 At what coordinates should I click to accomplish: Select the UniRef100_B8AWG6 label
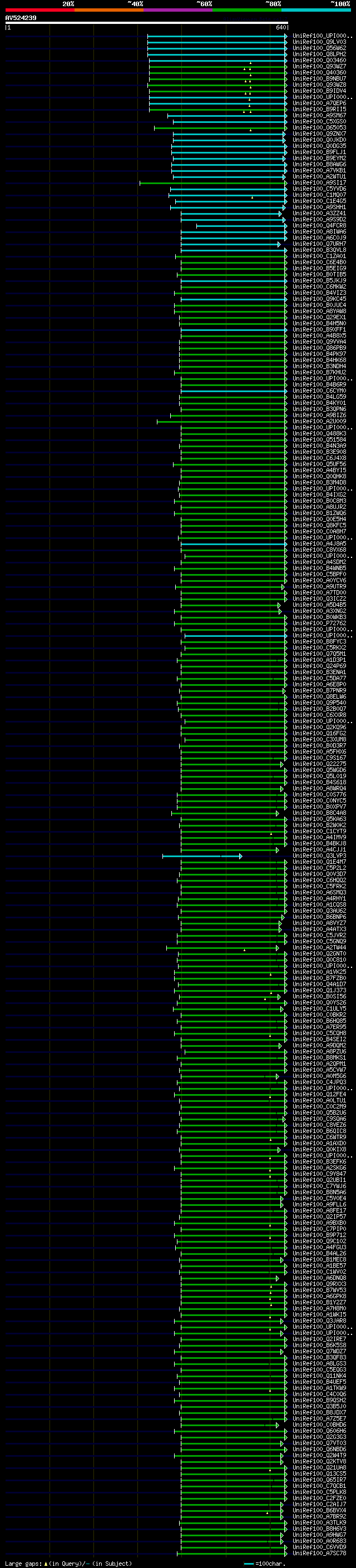pyautogui.click(x=319, y=164)
